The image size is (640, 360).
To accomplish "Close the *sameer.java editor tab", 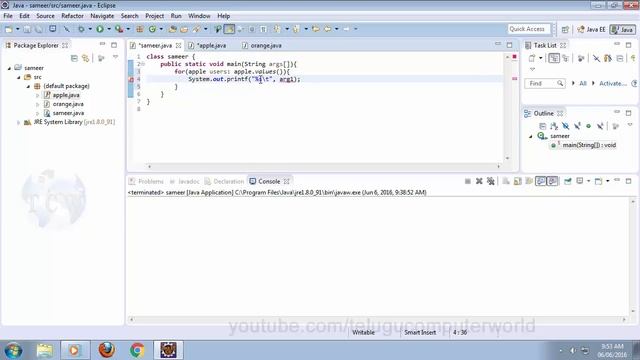I will coord(178,45).
